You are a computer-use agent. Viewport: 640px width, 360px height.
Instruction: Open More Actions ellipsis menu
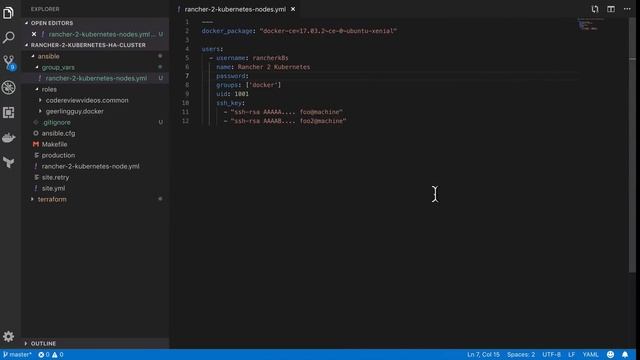[x=627, y=9]
